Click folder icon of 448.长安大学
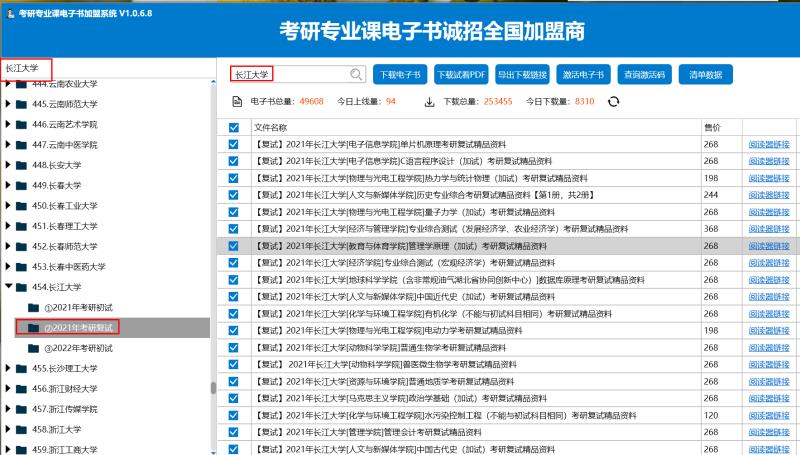 click(21, 165)
